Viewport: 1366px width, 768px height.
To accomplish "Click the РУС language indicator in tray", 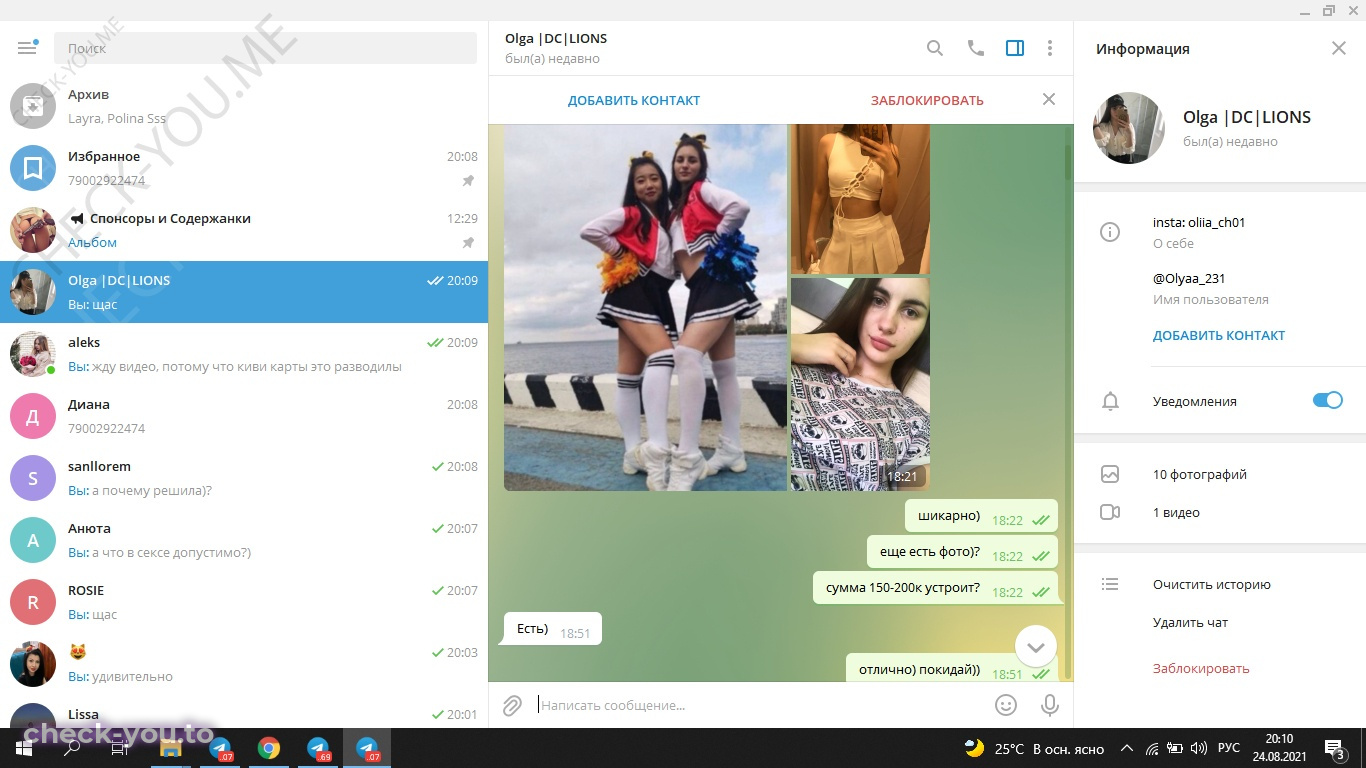I will (x=1229, y=748).
